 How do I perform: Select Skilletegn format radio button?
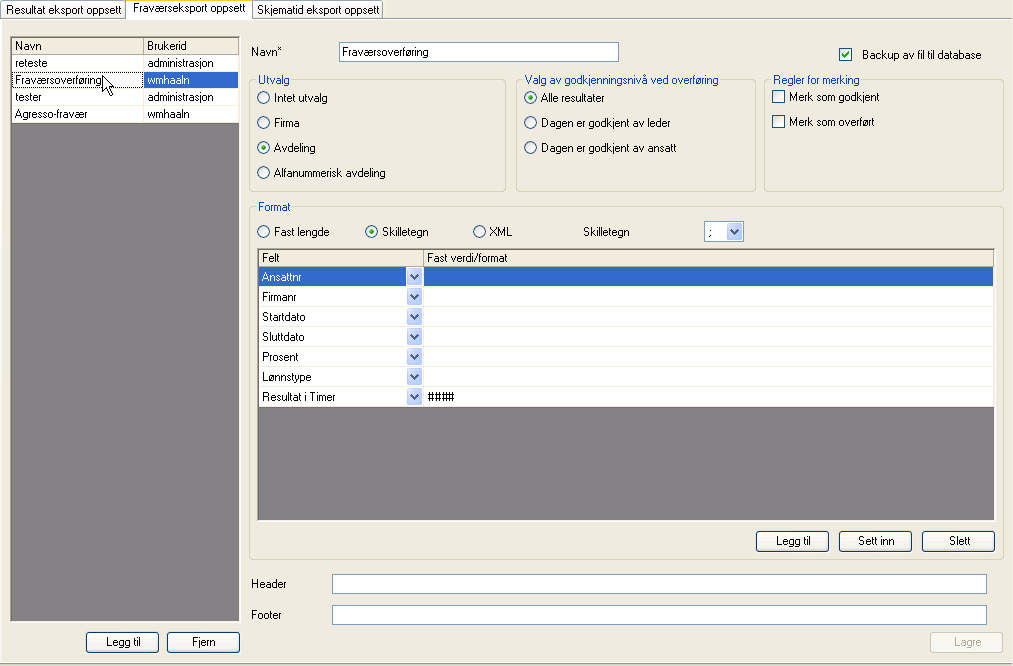[371, 232]
